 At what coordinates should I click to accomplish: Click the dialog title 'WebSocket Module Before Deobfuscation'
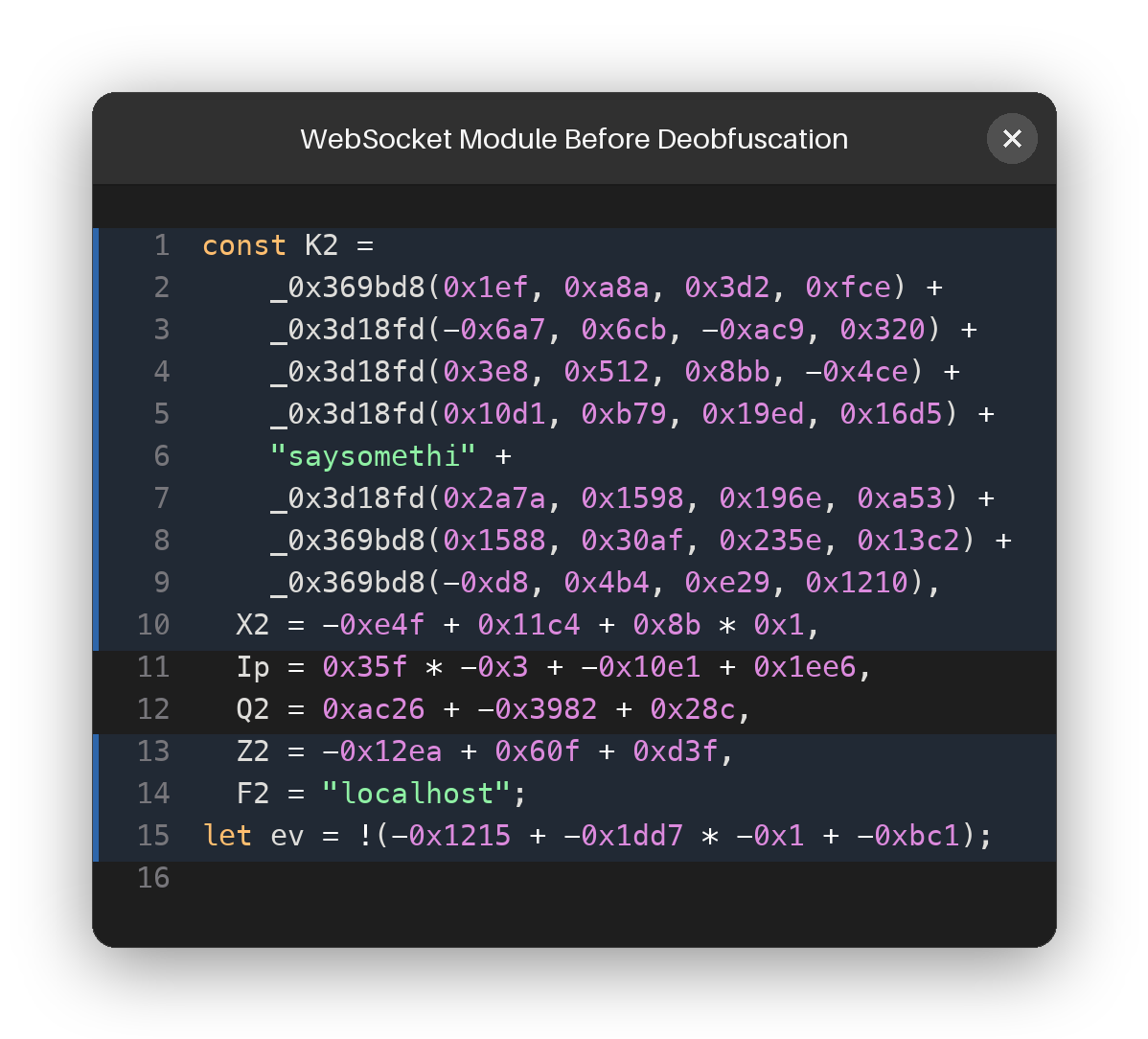point(574,139)
